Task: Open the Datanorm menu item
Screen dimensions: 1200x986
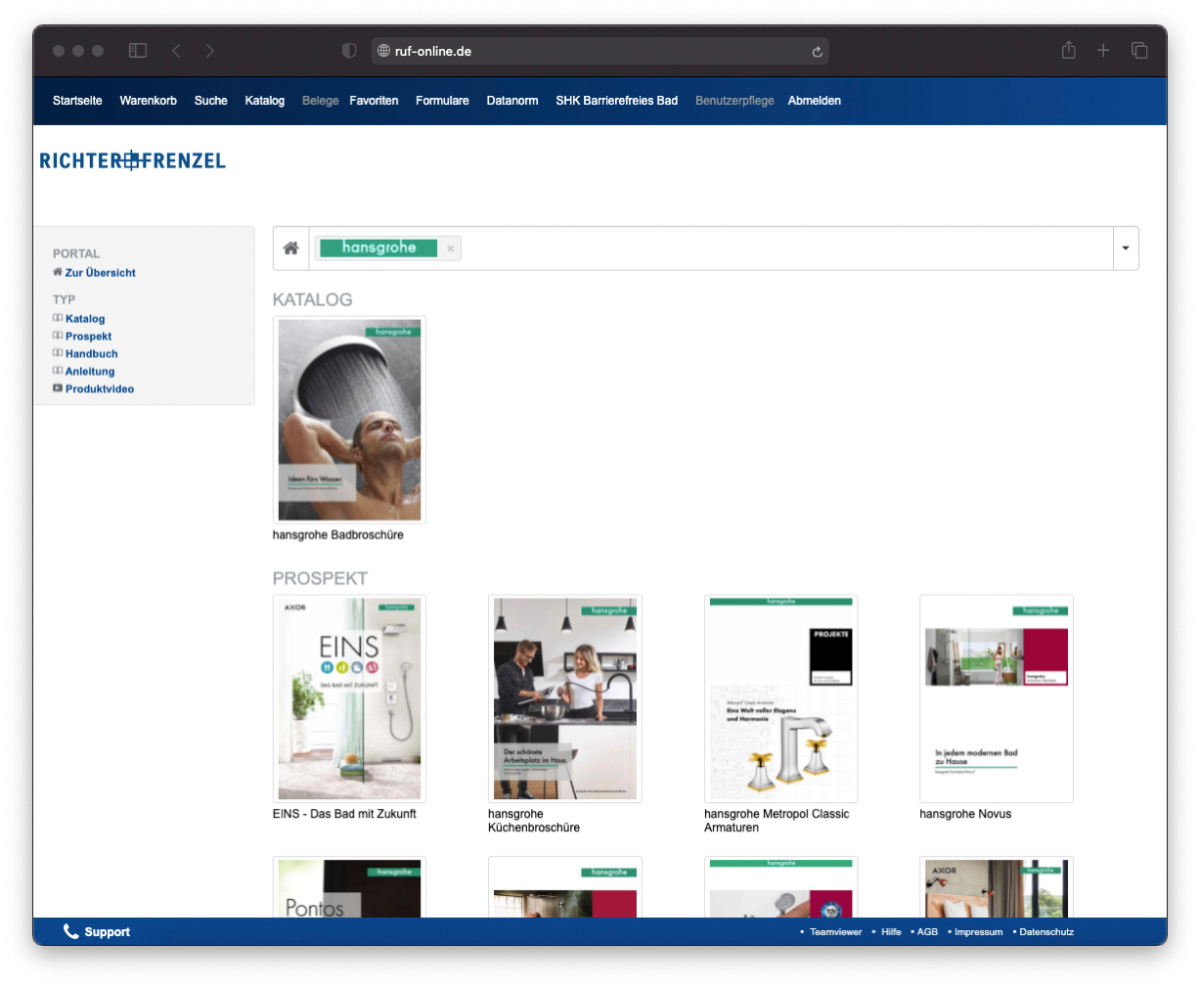Action: pyautogui.click(x=512, y=101)
